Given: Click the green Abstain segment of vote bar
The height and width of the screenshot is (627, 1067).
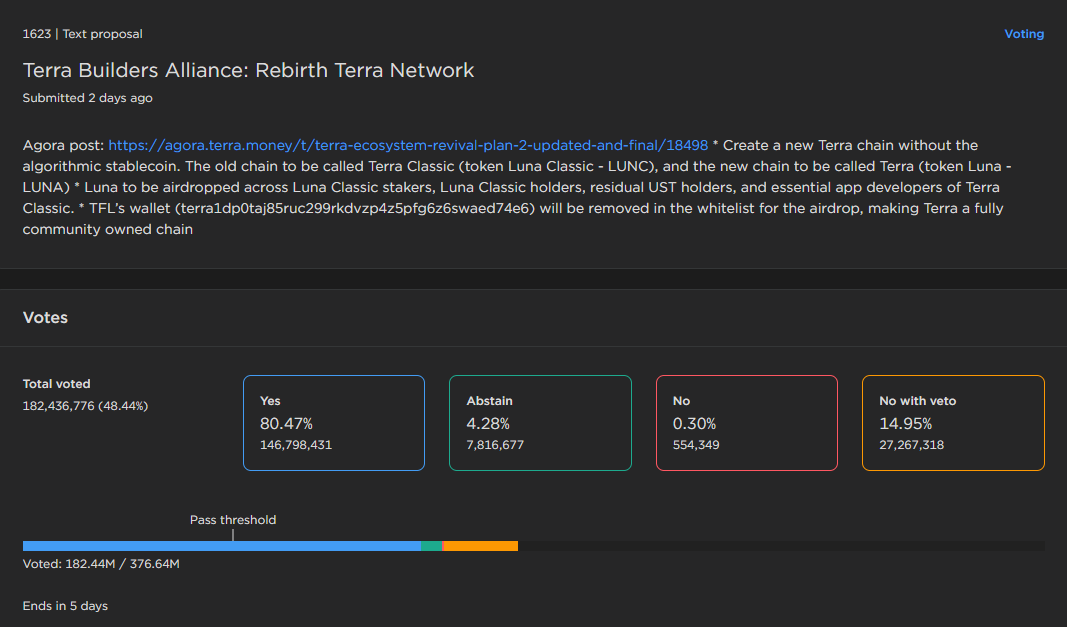Looking at the screenshot, I should (x=431, y=546).
